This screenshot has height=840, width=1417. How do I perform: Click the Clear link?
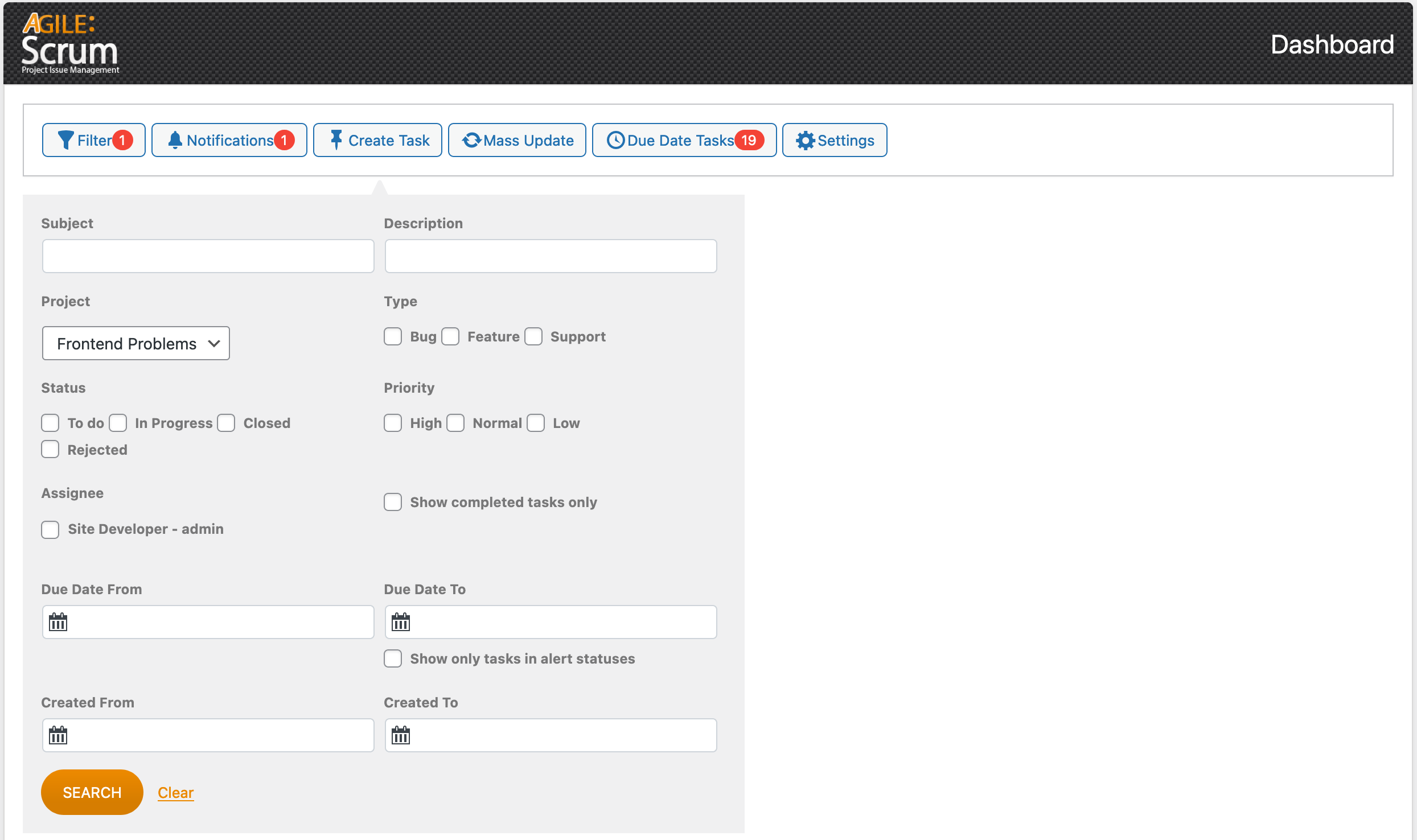175,792
